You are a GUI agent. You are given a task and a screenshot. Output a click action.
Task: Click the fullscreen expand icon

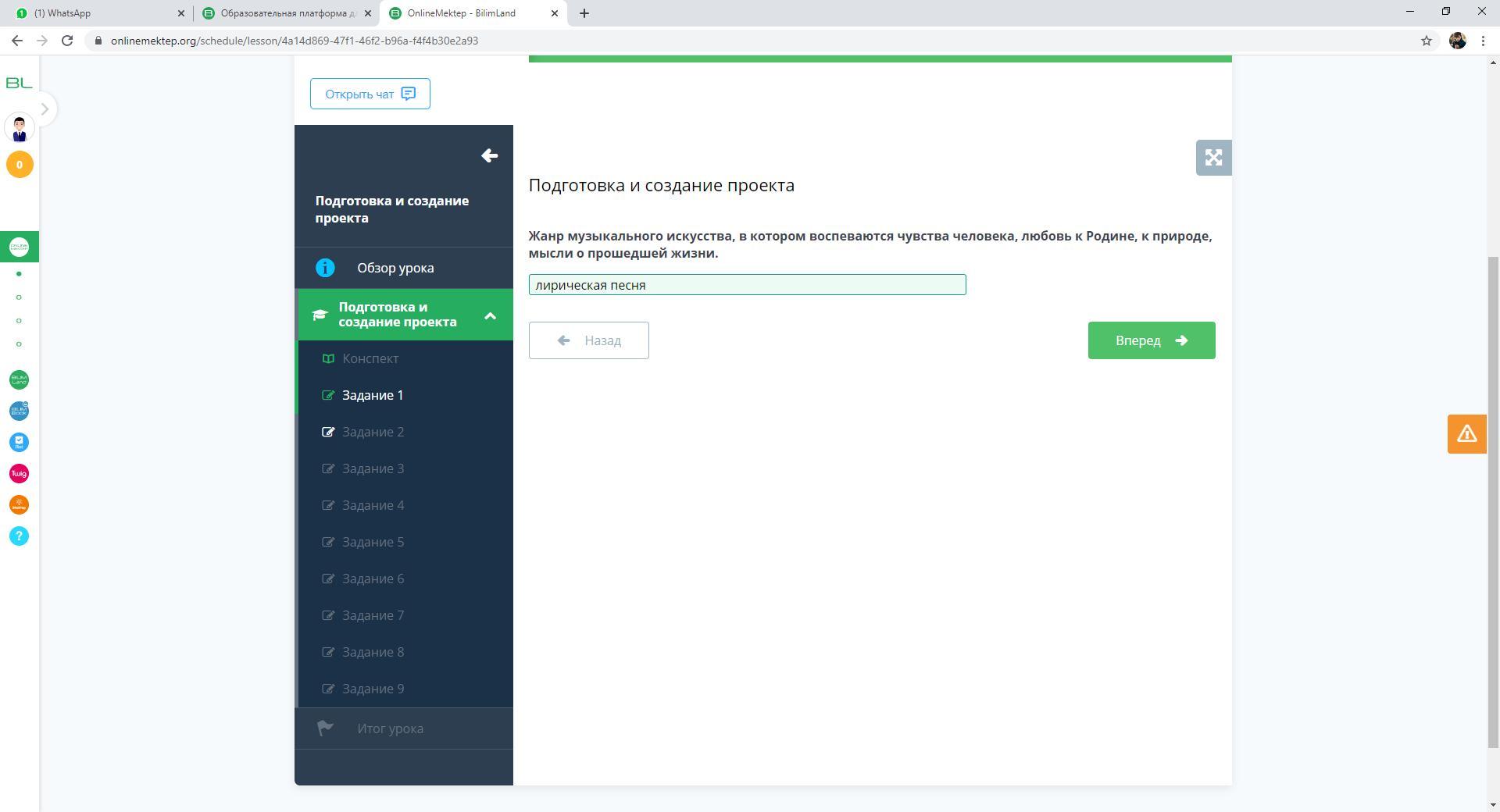coord(1212,158)
